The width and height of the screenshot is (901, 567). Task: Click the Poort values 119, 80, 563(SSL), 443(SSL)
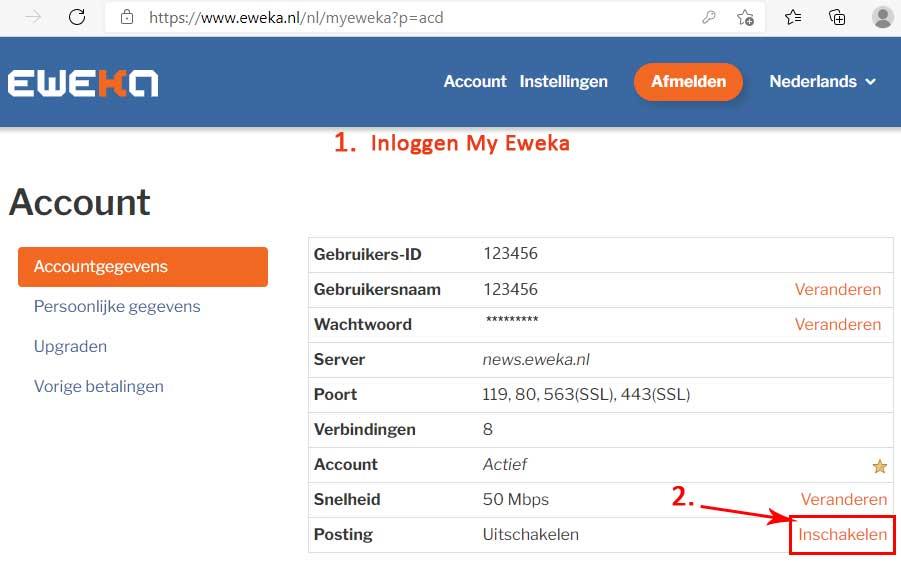[586, 395]
